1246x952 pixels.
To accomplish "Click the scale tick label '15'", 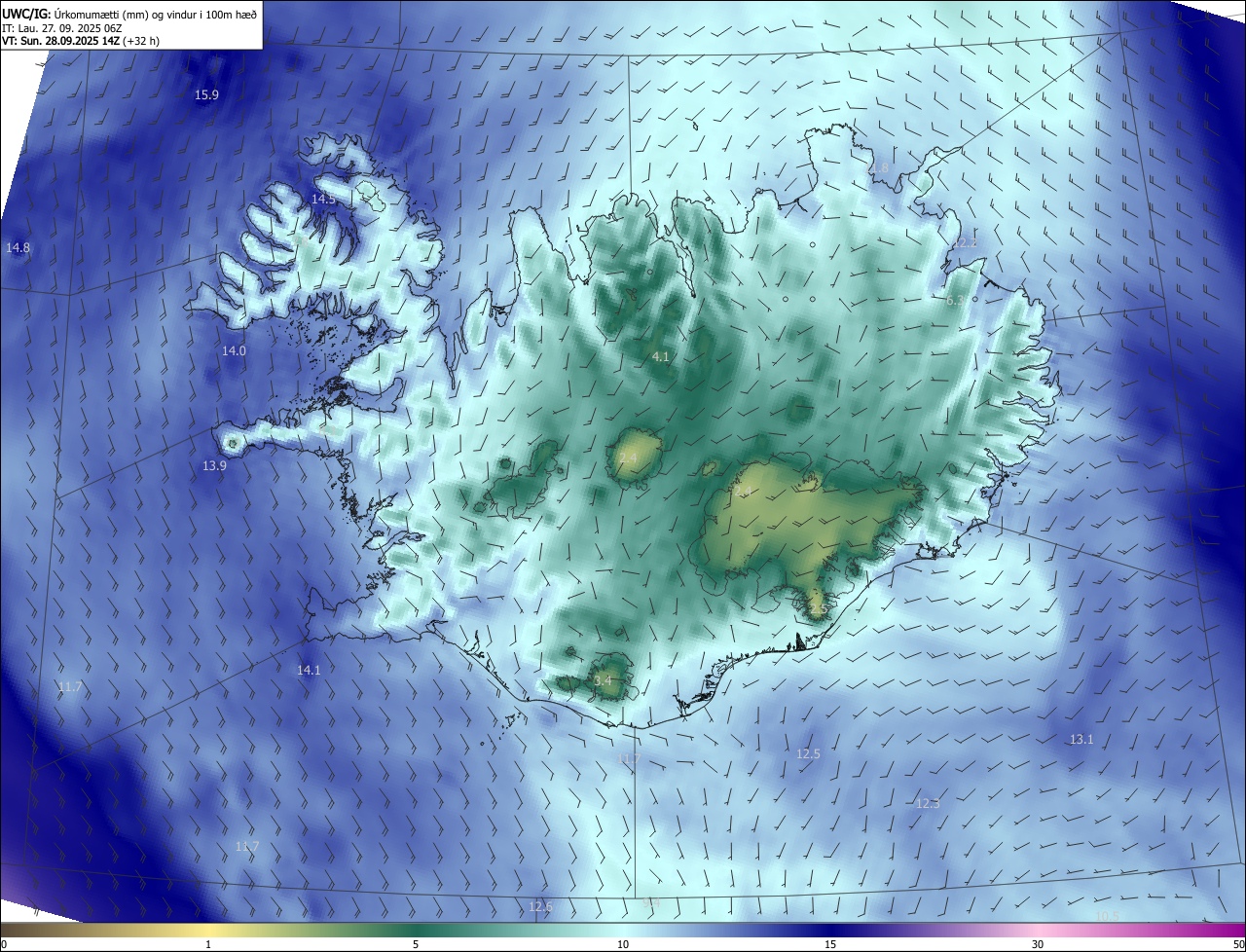I will click(x=830, y=945).
